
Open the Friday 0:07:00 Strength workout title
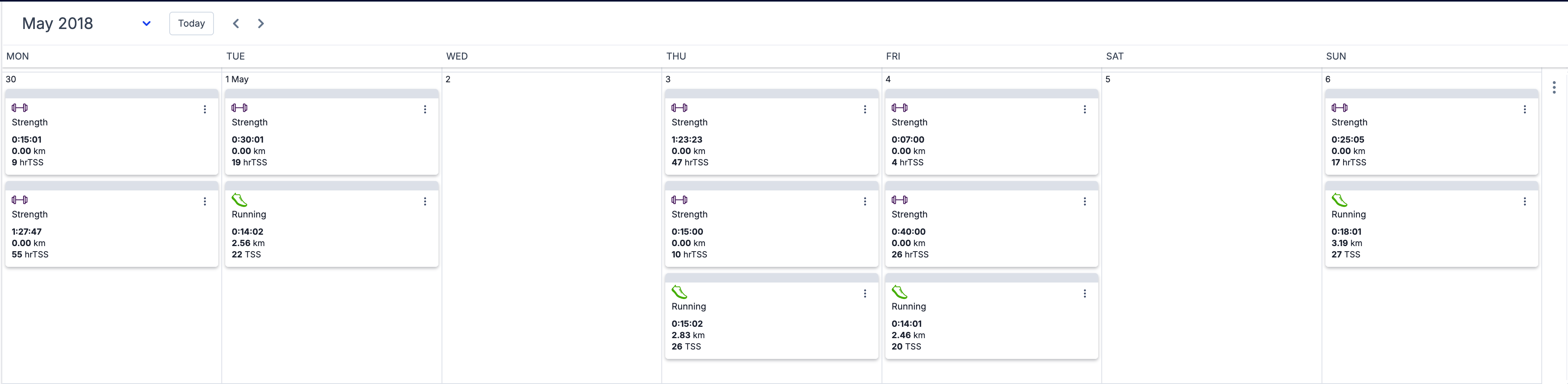tap(909, 122)
